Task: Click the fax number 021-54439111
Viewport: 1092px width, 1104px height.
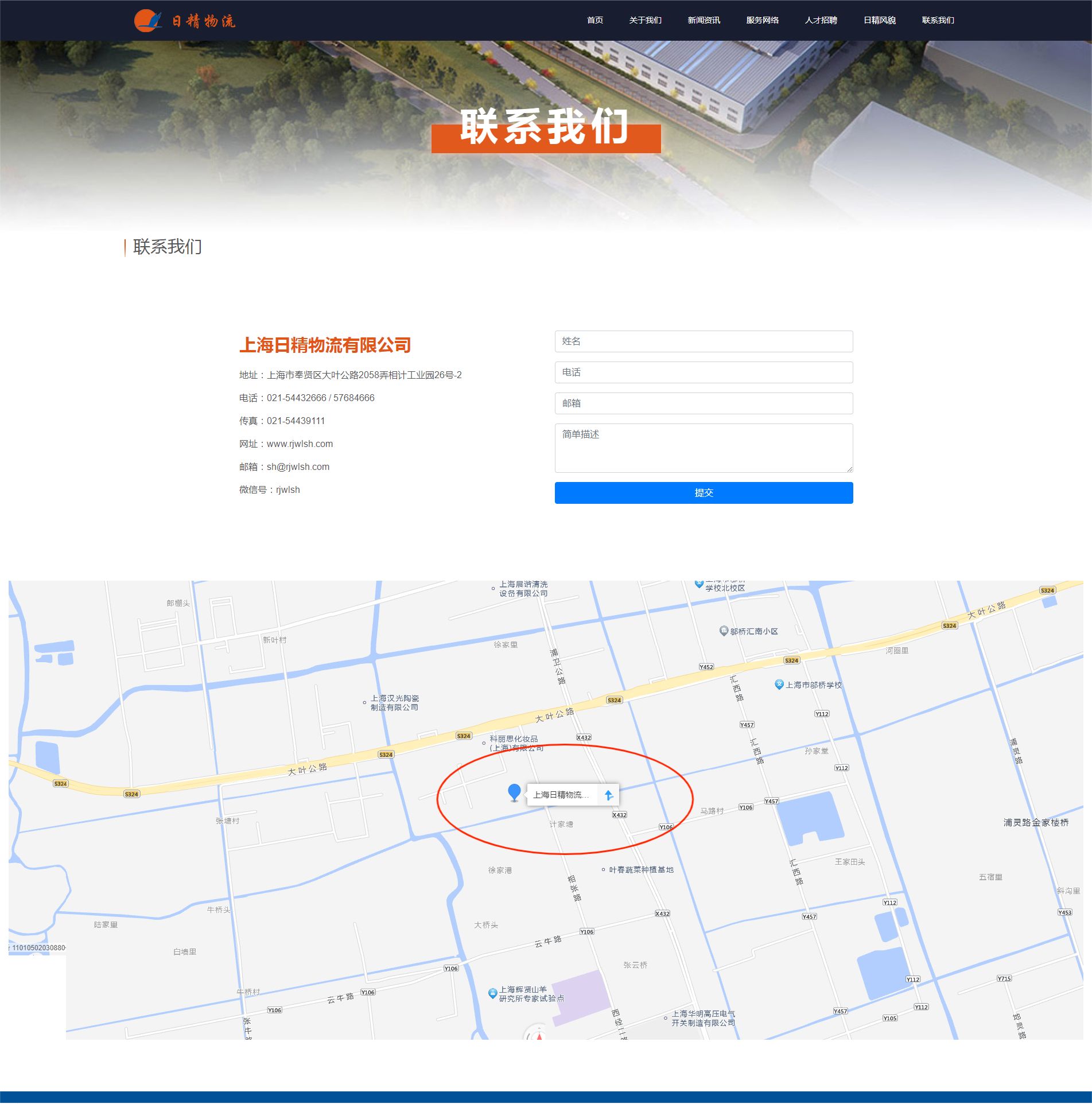Action: click(296, 421)
